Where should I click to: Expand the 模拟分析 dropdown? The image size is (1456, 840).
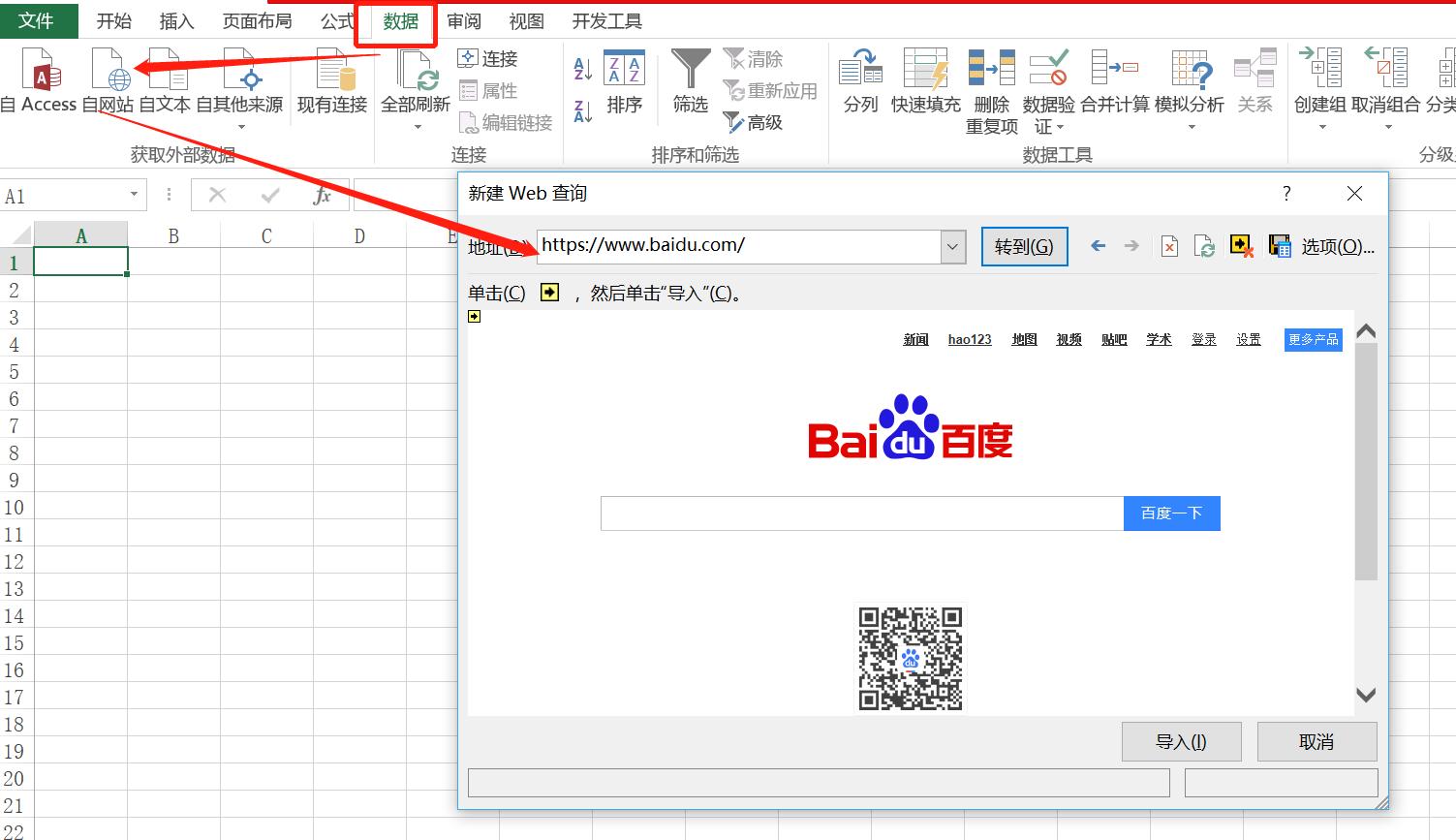click(x=1193, y=127)
